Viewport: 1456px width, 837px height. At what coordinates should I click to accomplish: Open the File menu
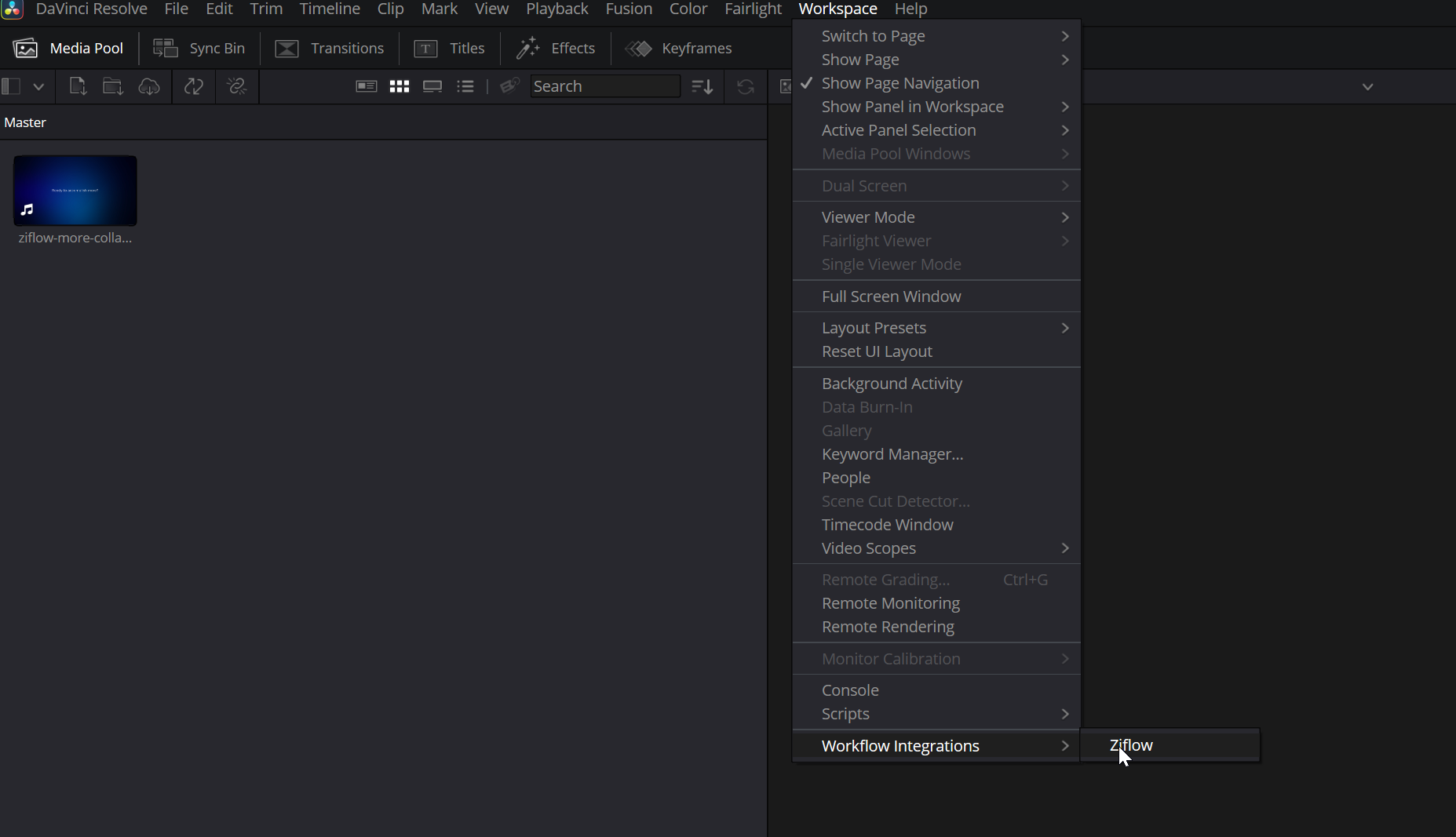(x=177, y=9)
